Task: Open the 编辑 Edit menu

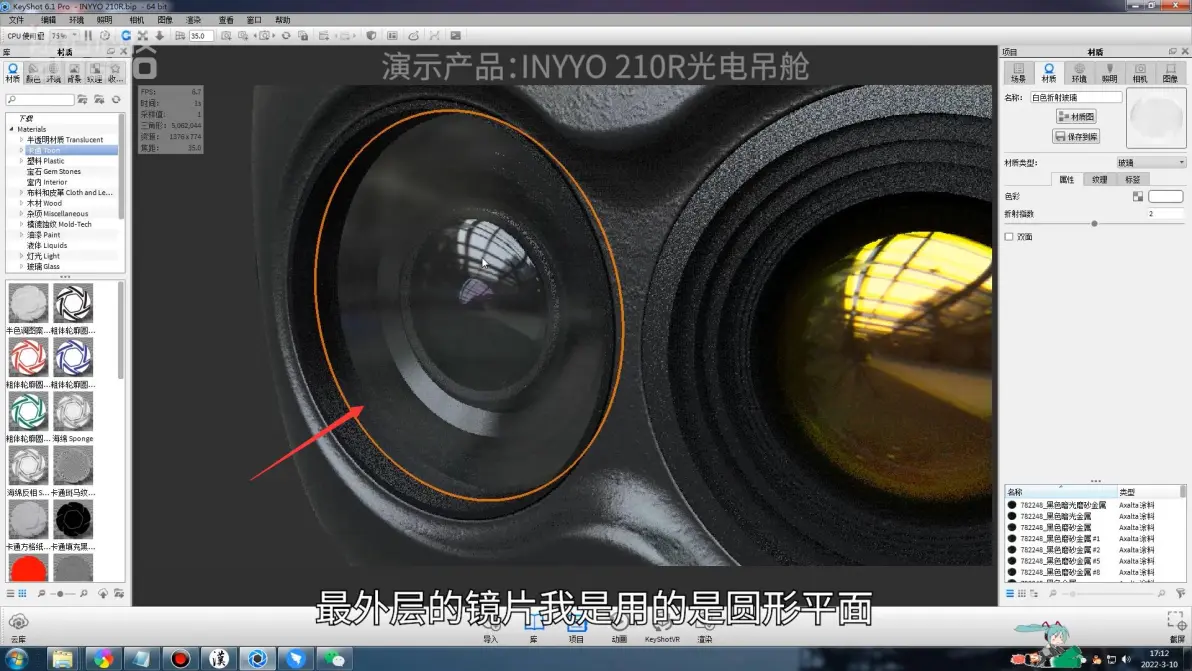Action: (48, 20)
